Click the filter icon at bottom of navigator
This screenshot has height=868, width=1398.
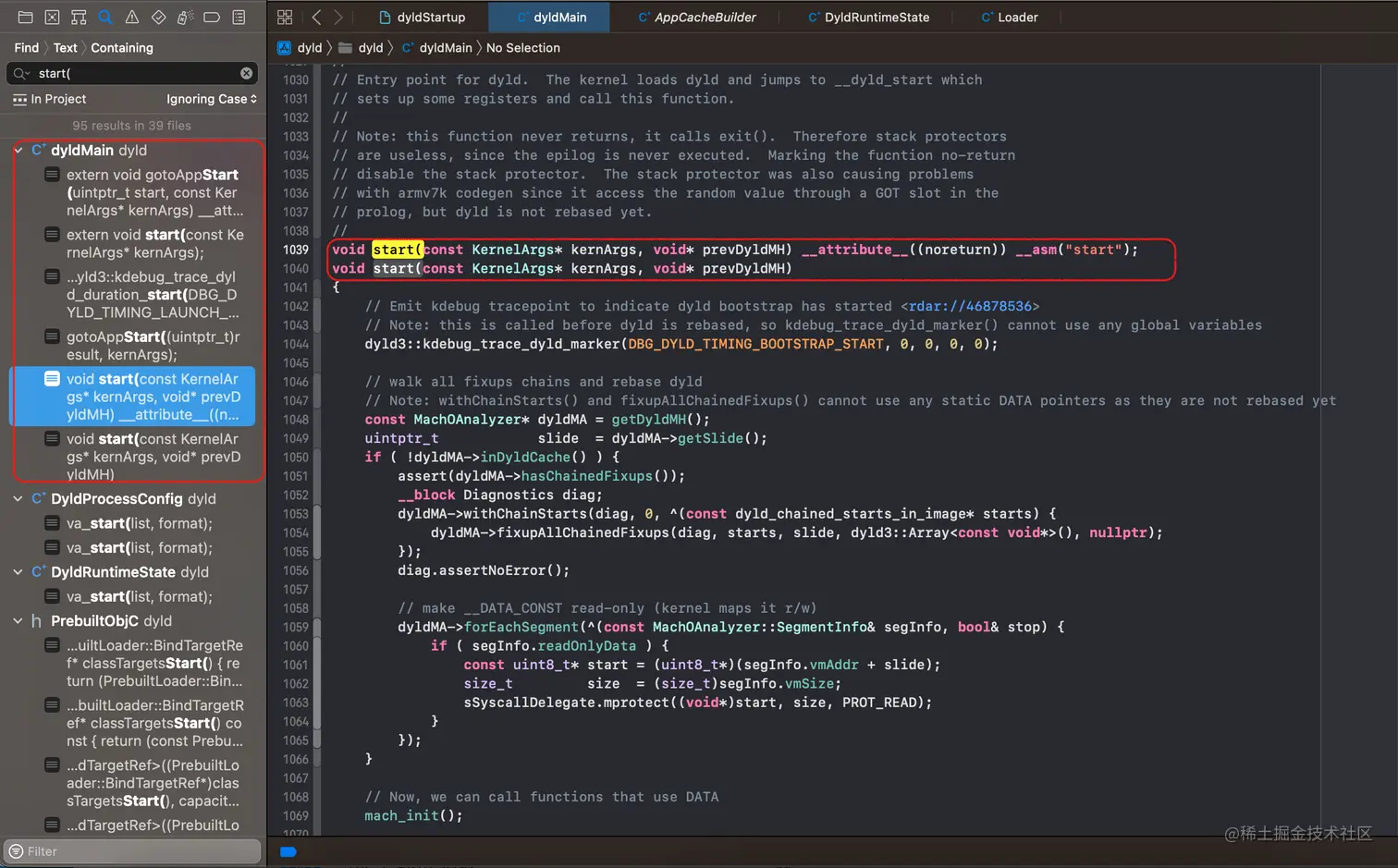[15, 851]
